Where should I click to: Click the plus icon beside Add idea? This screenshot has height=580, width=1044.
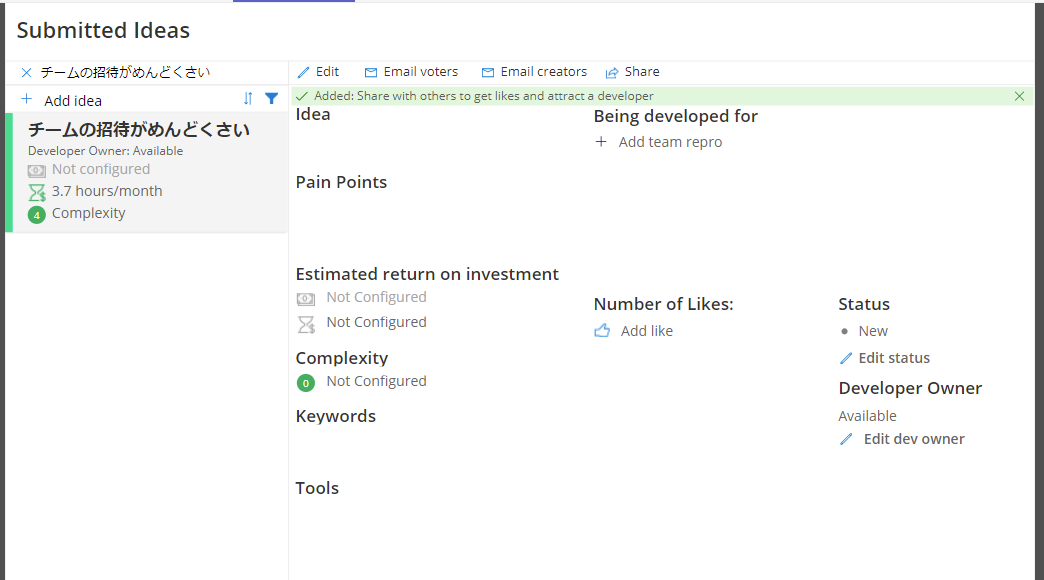tap(27, 100)
